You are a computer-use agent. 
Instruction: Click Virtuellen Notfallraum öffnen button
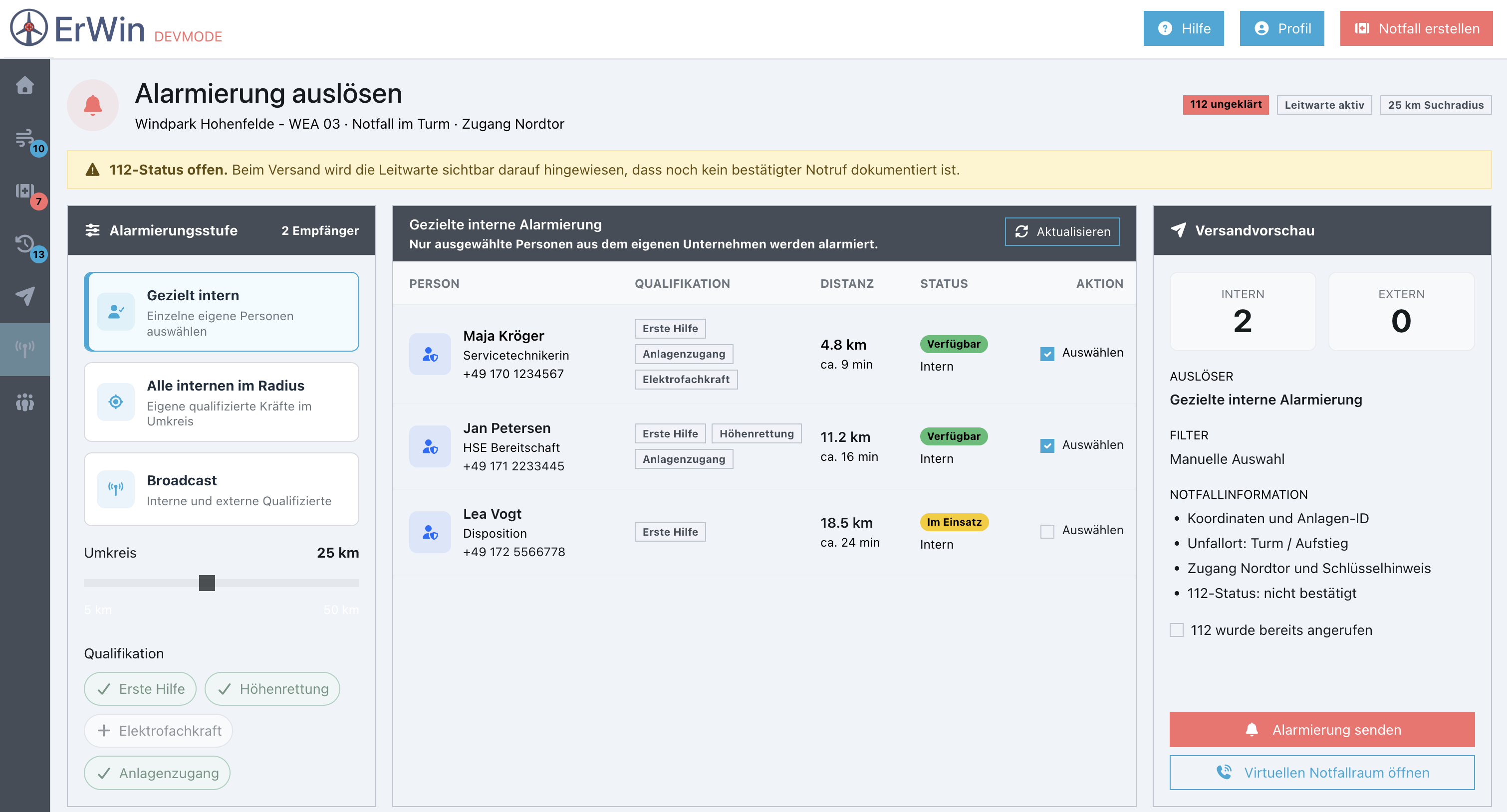tap(1322, 772)
